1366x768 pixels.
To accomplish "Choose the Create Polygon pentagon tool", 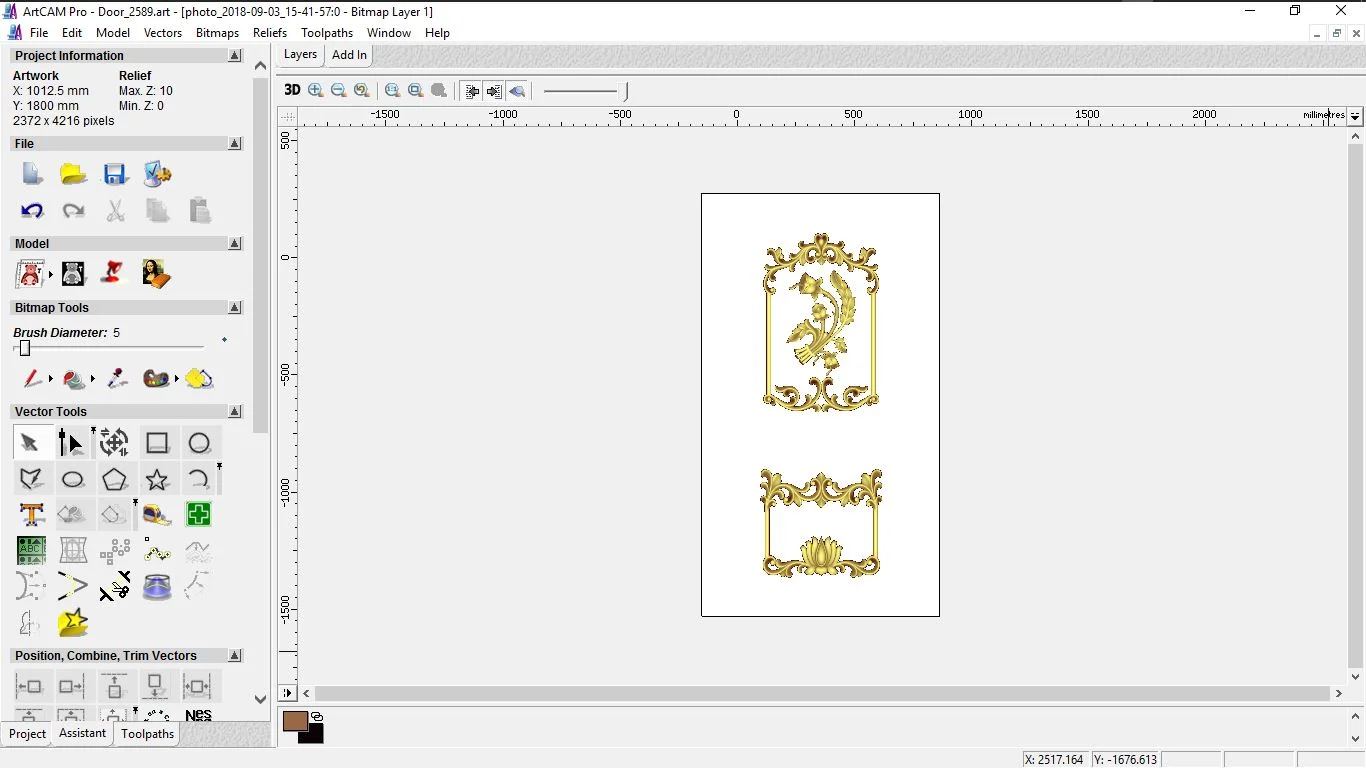I will pos(115,479).
